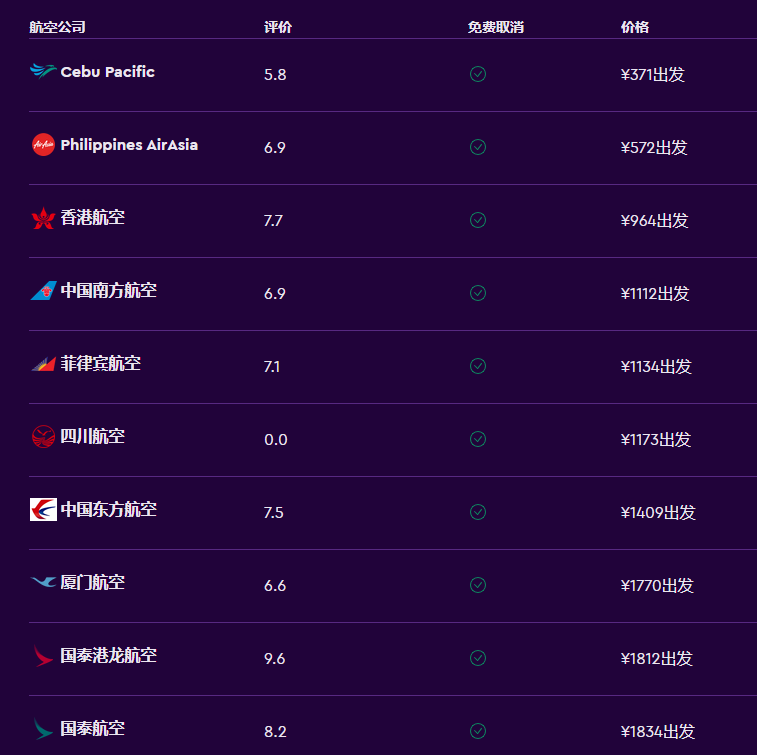
Task: Click the Philippines AirAsia red logo
Action: [43, 145]
